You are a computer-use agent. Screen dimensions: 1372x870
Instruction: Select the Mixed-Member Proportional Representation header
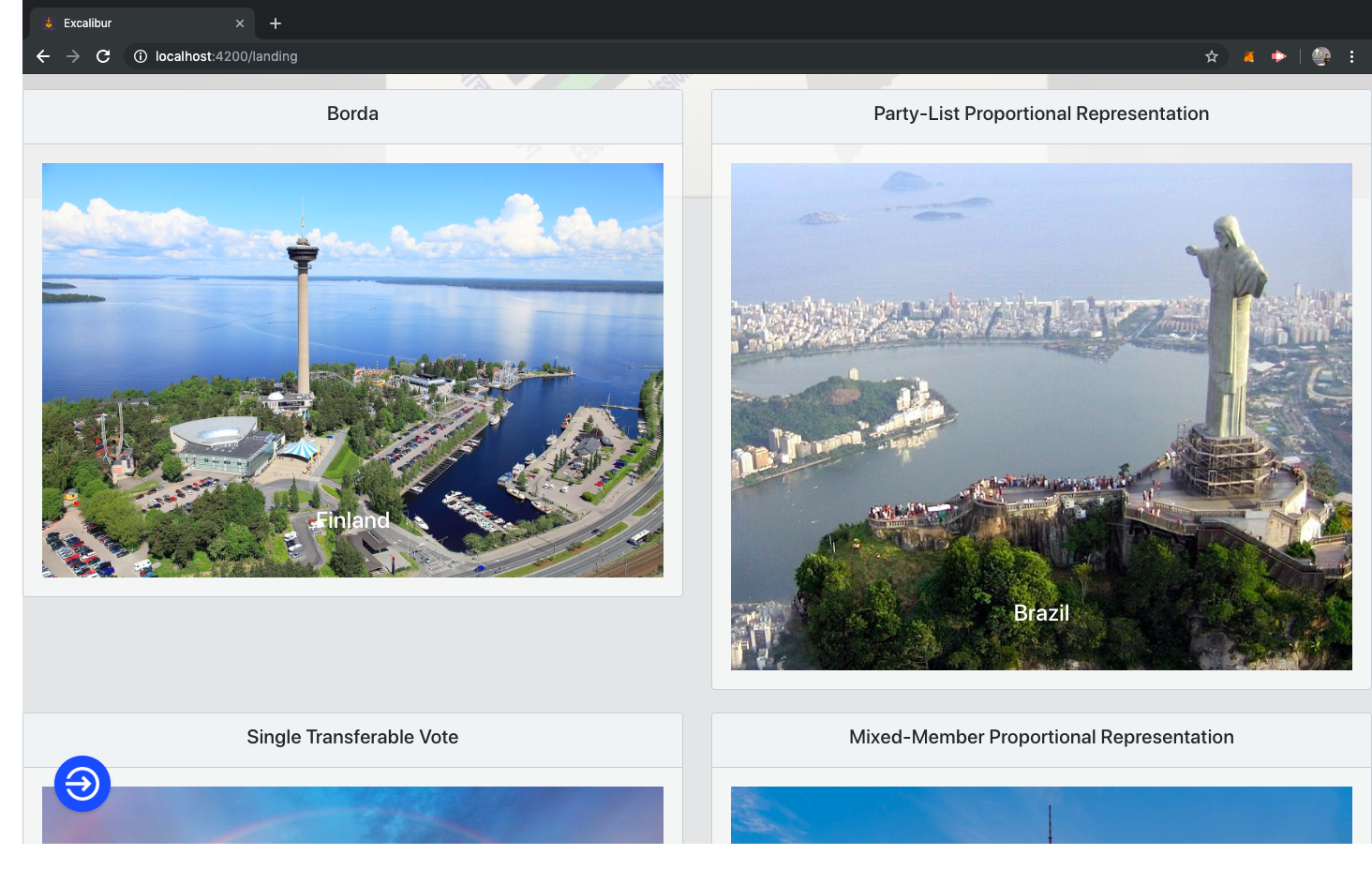pyautogui.click(x=1041, y=740)
